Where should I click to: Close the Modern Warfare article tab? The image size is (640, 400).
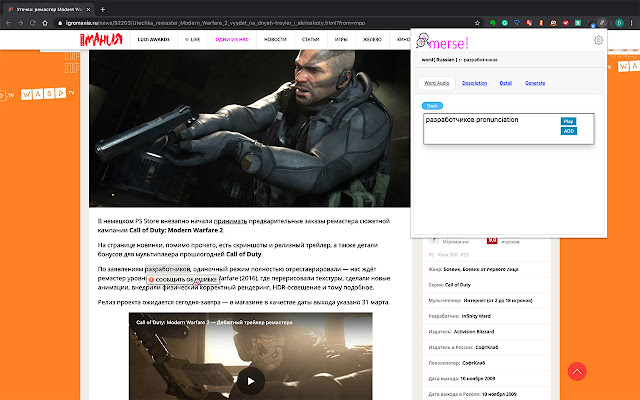pyautogui.click(x=89, y=9)
